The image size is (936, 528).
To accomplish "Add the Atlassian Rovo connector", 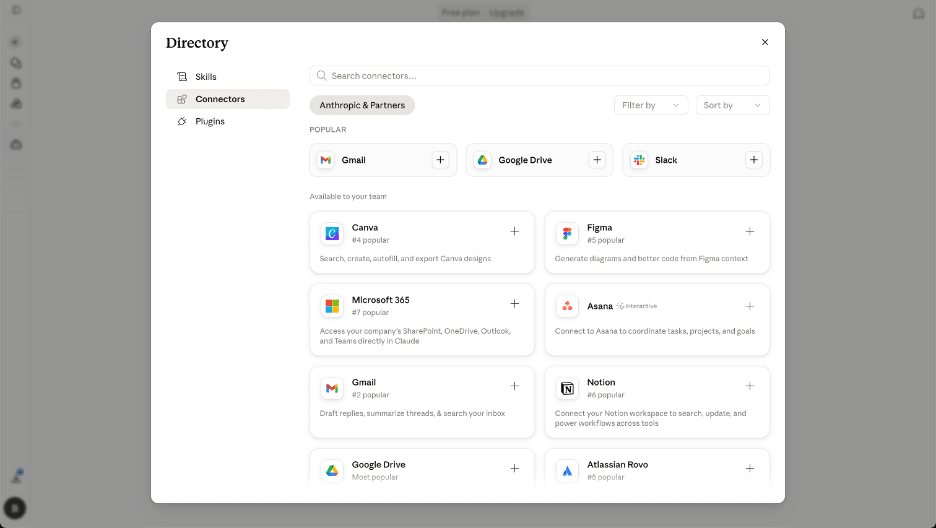I will coord(750,468).
